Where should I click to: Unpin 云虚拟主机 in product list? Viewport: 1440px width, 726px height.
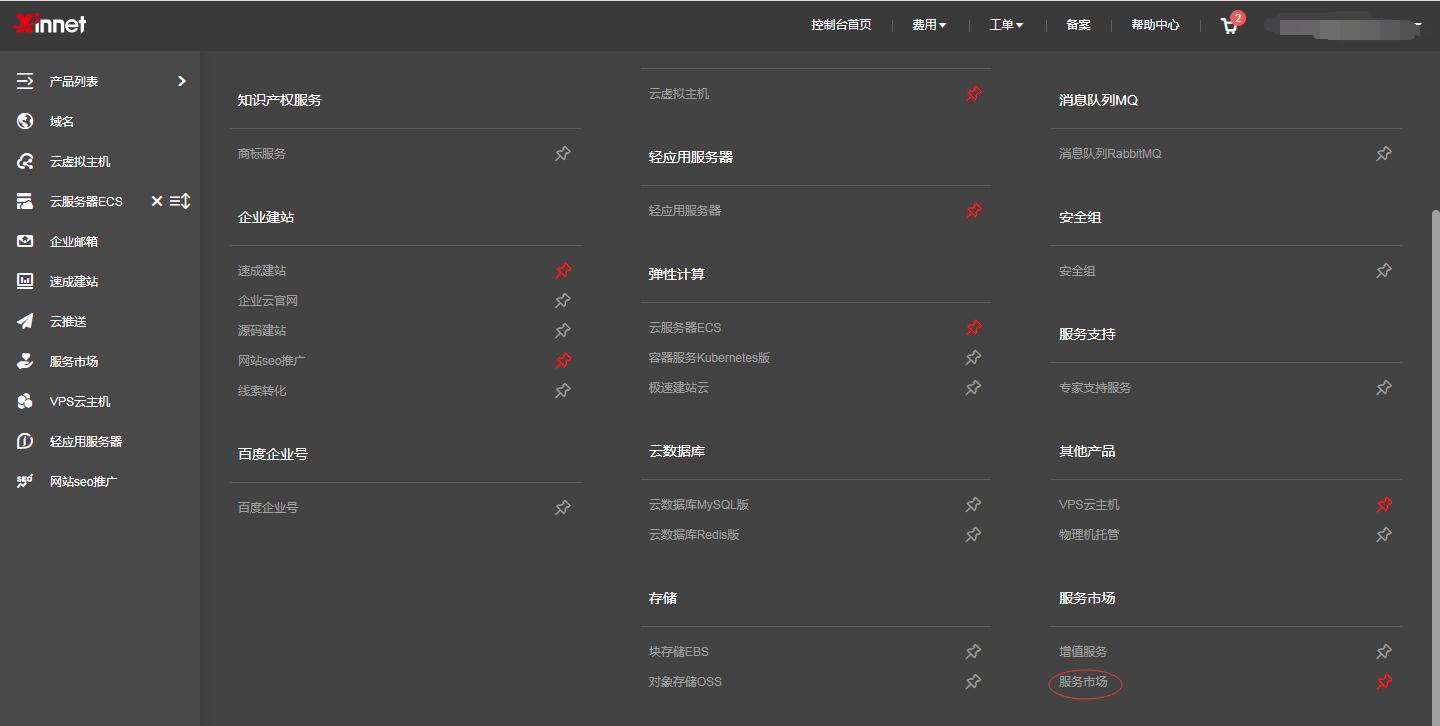pyautogui.click(x=973, y=94)
